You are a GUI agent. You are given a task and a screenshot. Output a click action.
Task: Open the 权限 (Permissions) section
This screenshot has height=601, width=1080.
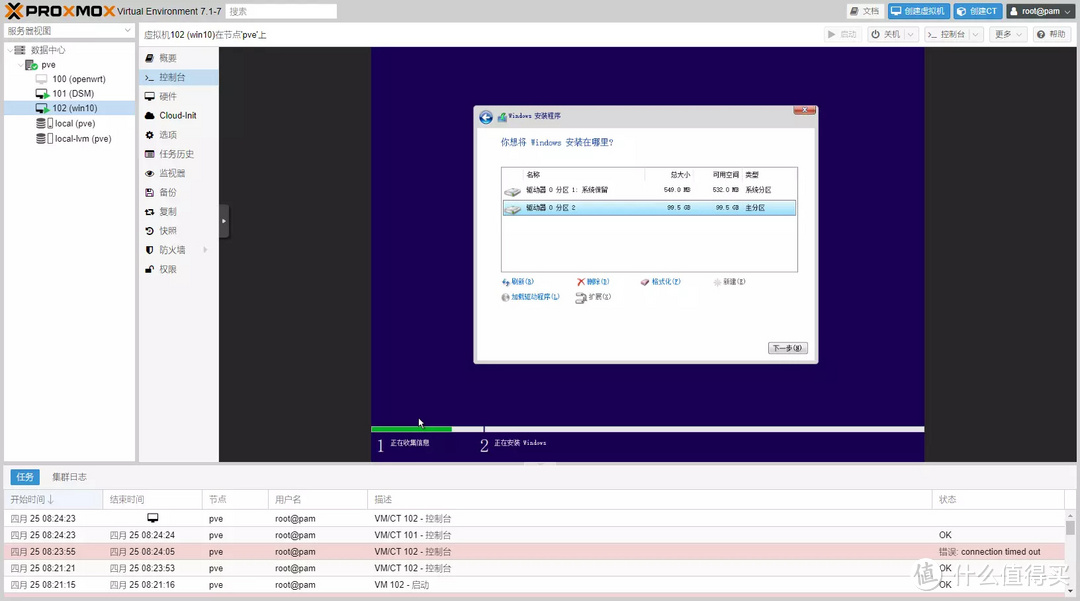click(167, 269)
